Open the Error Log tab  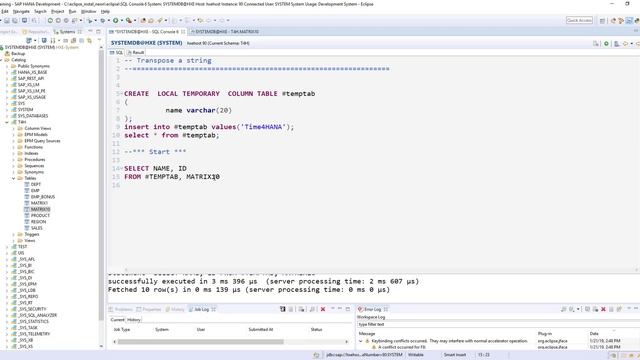click(x=372, y=309)
